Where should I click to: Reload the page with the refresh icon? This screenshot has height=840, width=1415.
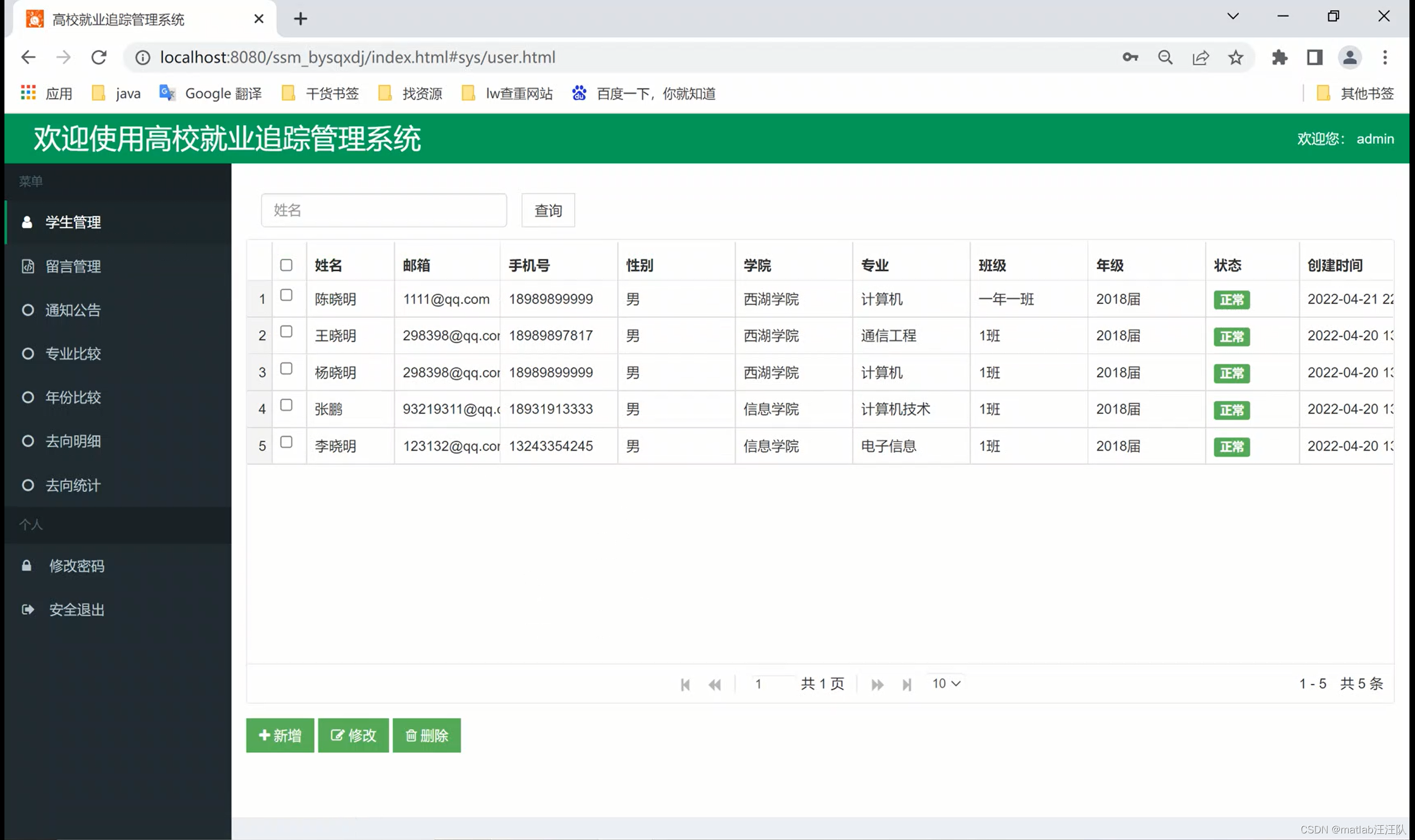pos(99,57)
